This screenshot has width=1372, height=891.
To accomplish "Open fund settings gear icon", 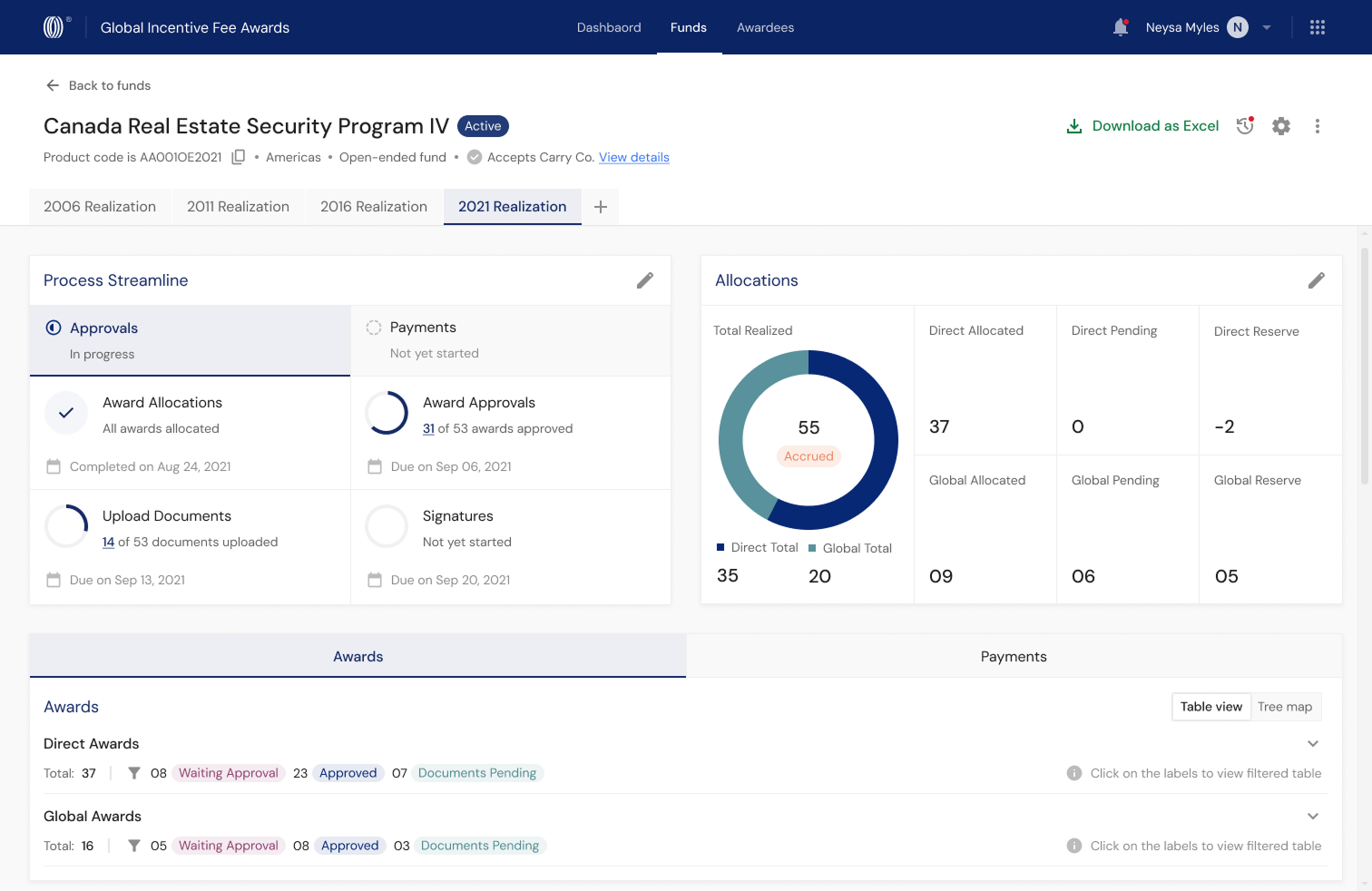I will tap(1281, 126).
